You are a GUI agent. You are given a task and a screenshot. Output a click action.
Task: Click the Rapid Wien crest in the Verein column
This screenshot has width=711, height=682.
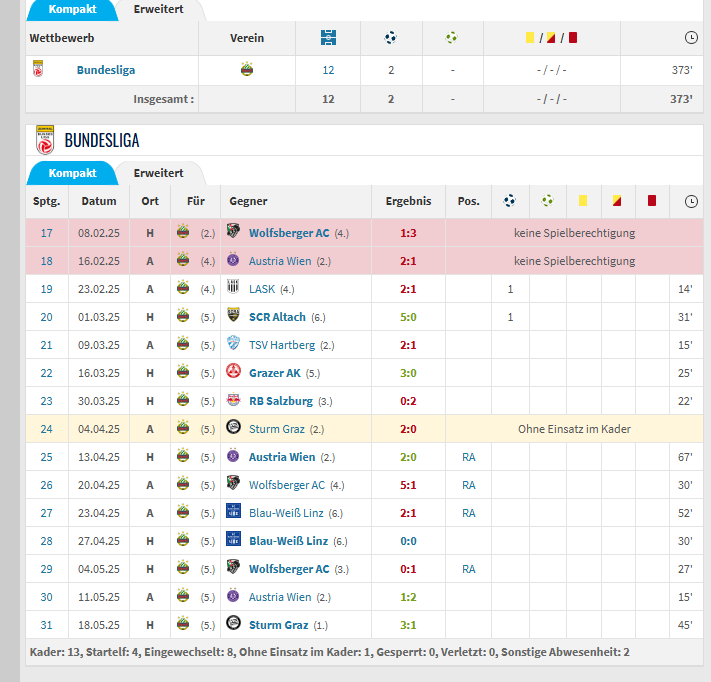[x=247, y=70]
